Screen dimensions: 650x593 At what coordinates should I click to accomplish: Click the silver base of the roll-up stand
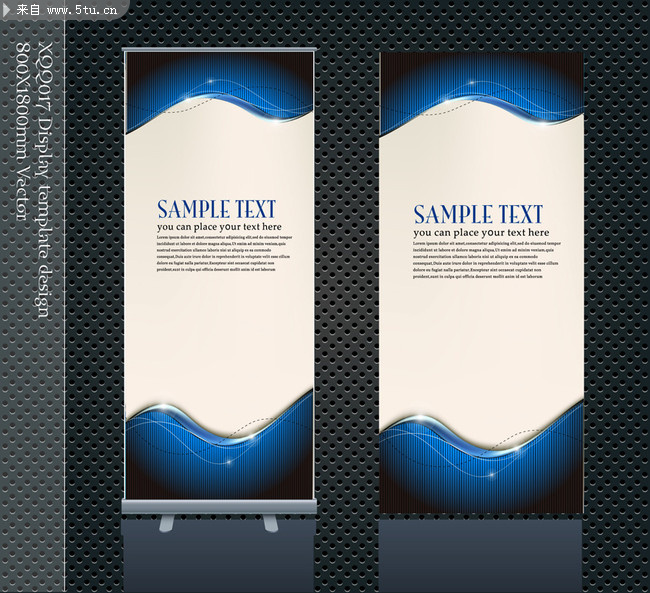point(219,508)
